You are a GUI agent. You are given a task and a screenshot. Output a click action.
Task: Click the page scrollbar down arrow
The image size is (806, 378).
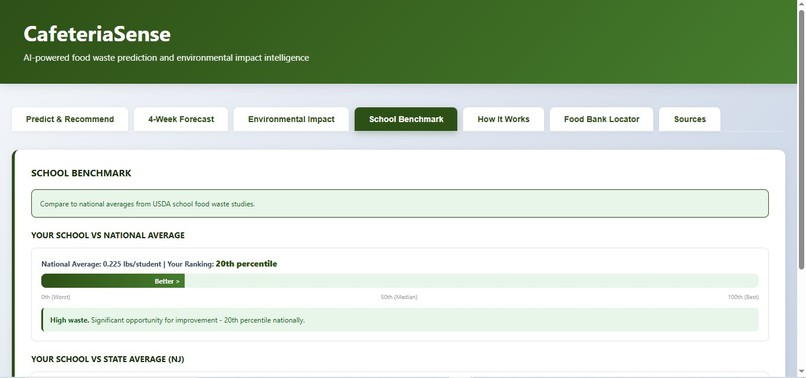[801, 372]
